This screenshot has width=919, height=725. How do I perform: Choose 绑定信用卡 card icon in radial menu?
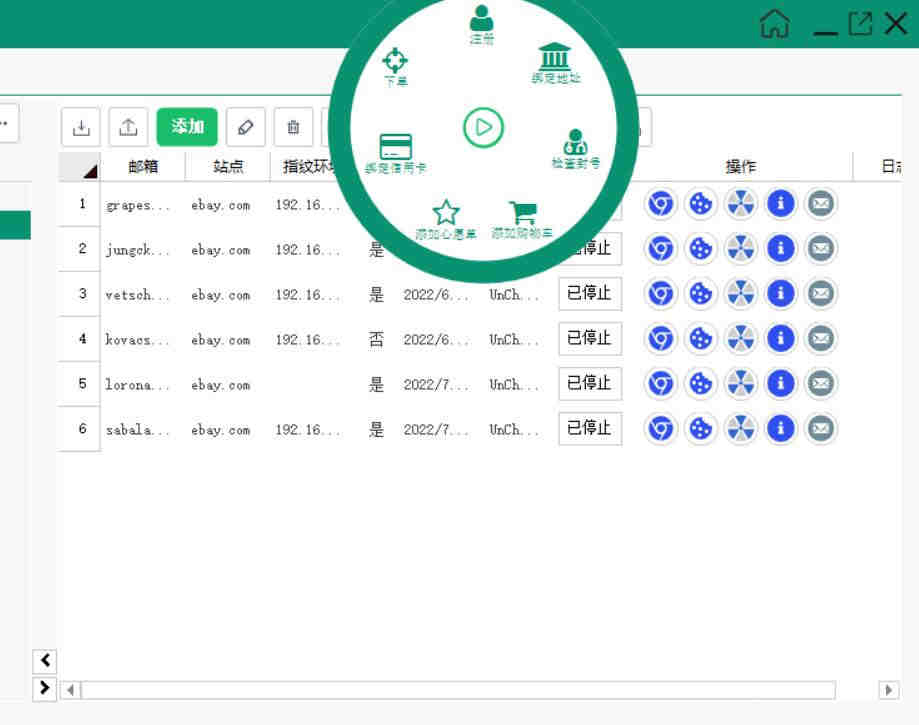point(396,154)
